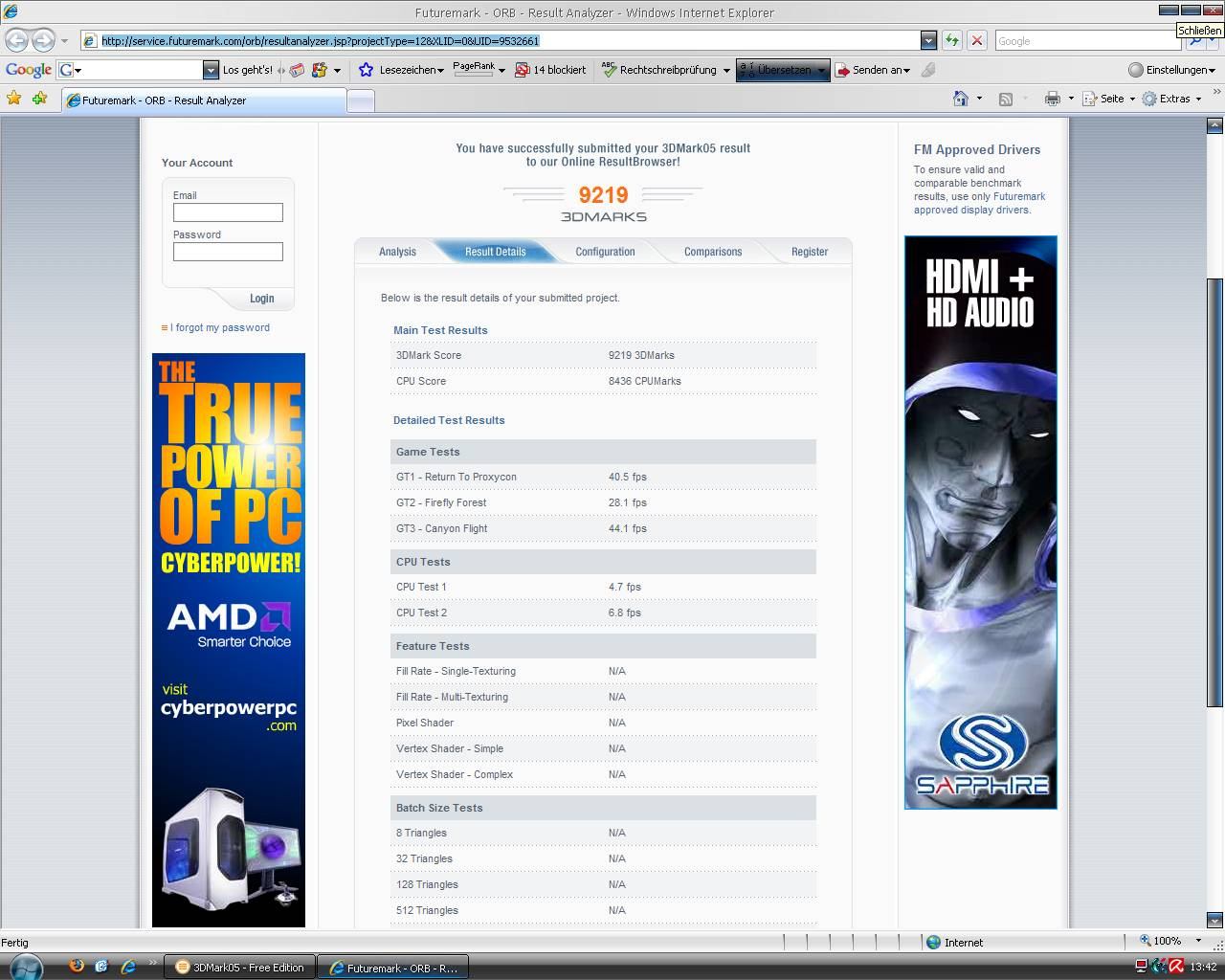Click the Übersetzen translate button

coord(782,70)
